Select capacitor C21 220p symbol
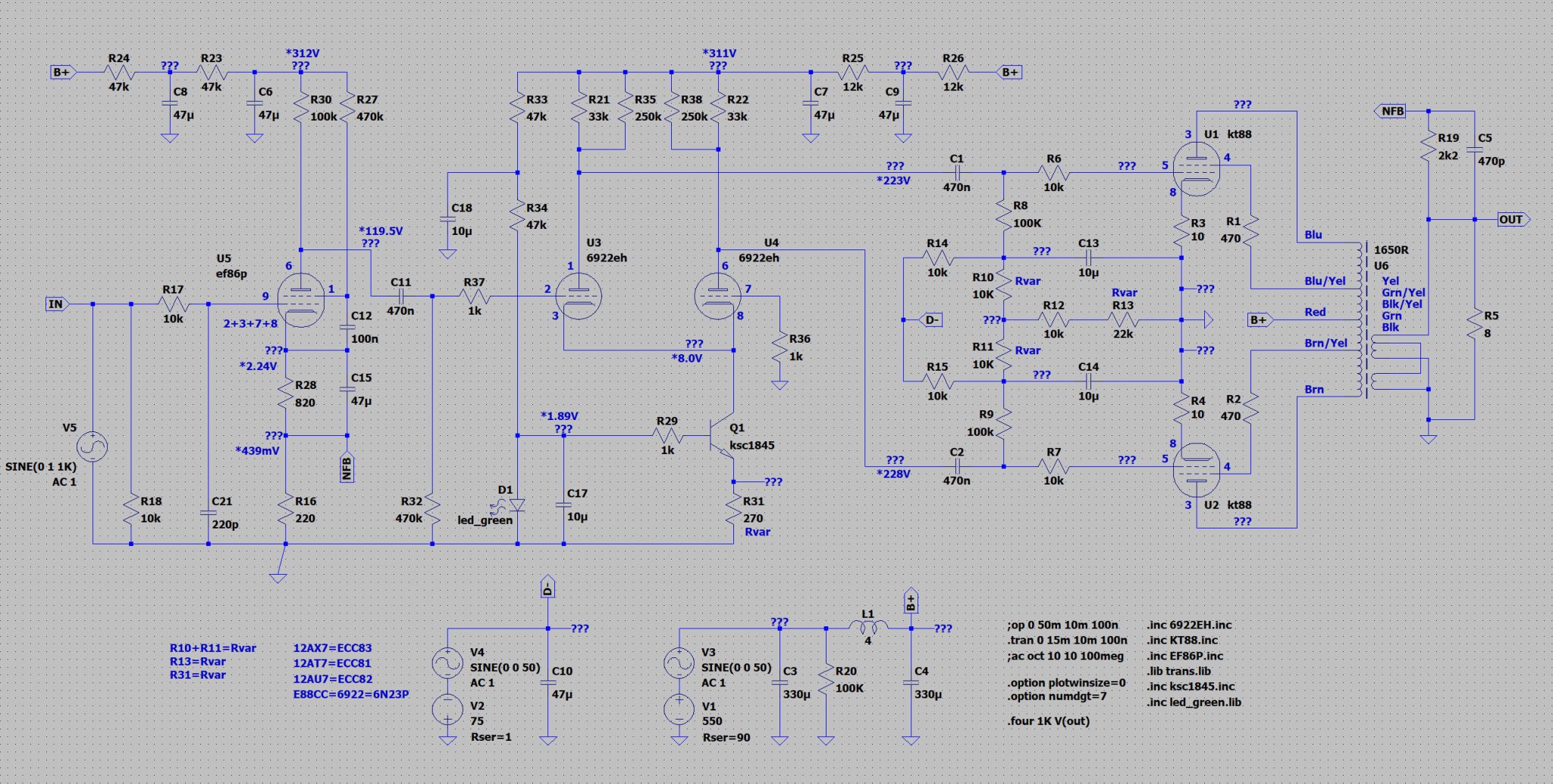1553x784 pixels. click(x=209, y=513)
